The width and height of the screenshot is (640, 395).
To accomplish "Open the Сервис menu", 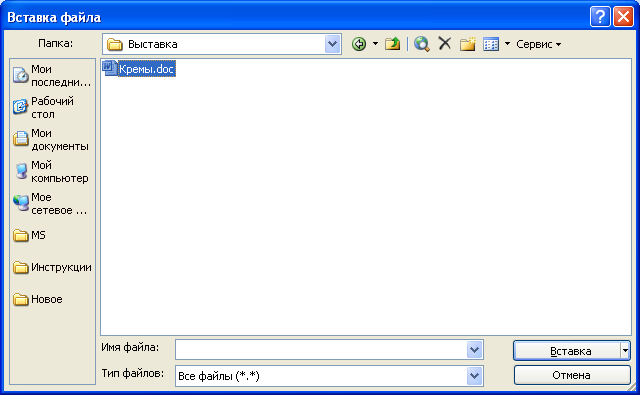I will 539,44.
